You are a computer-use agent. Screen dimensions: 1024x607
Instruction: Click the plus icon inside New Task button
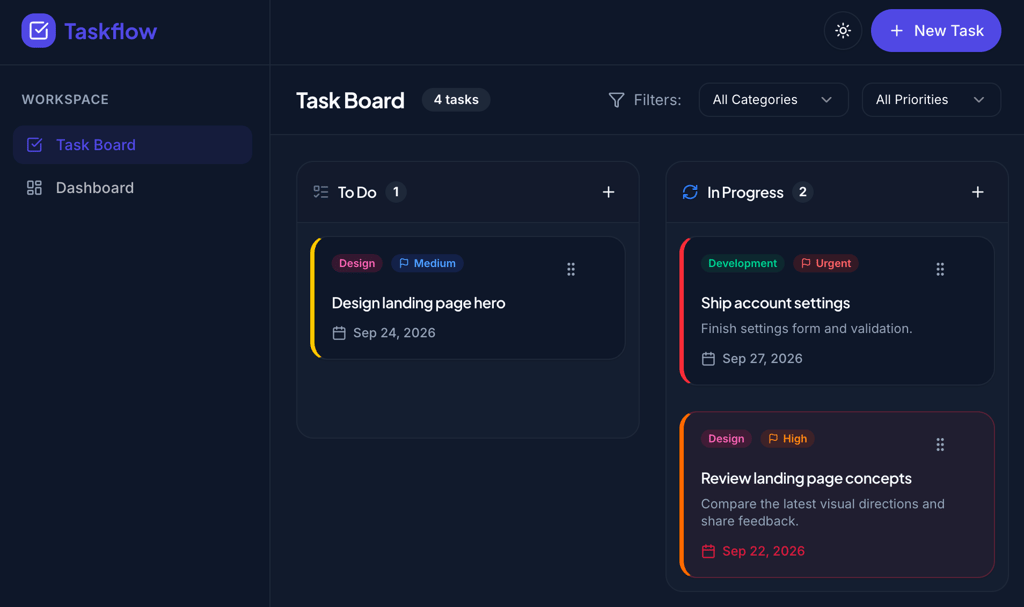897,31
